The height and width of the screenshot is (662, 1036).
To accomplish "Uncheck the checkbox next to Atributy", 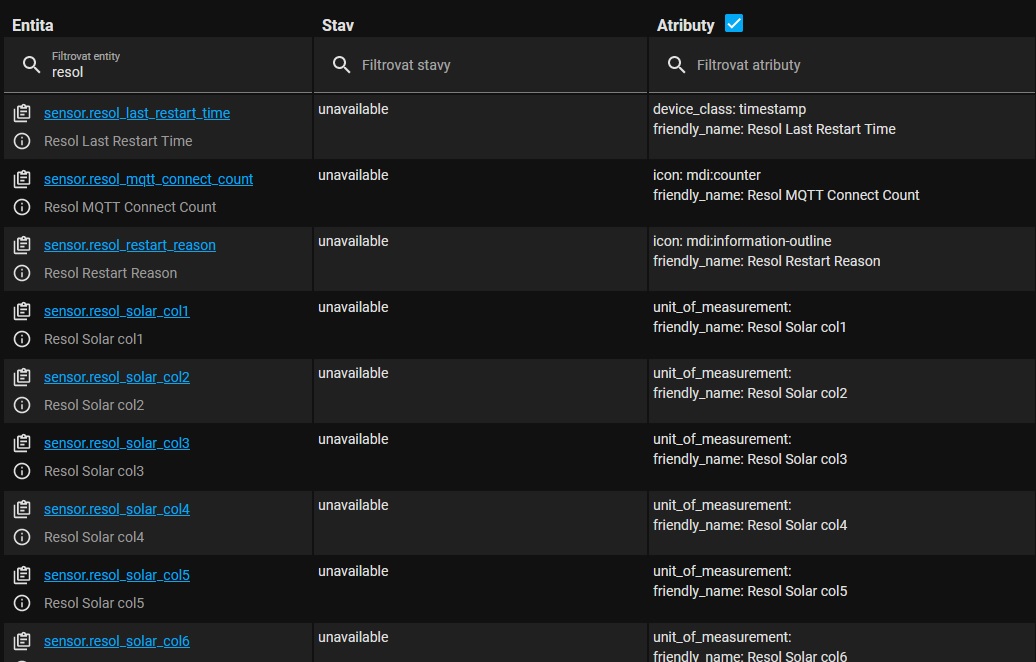I will [736, 23].
